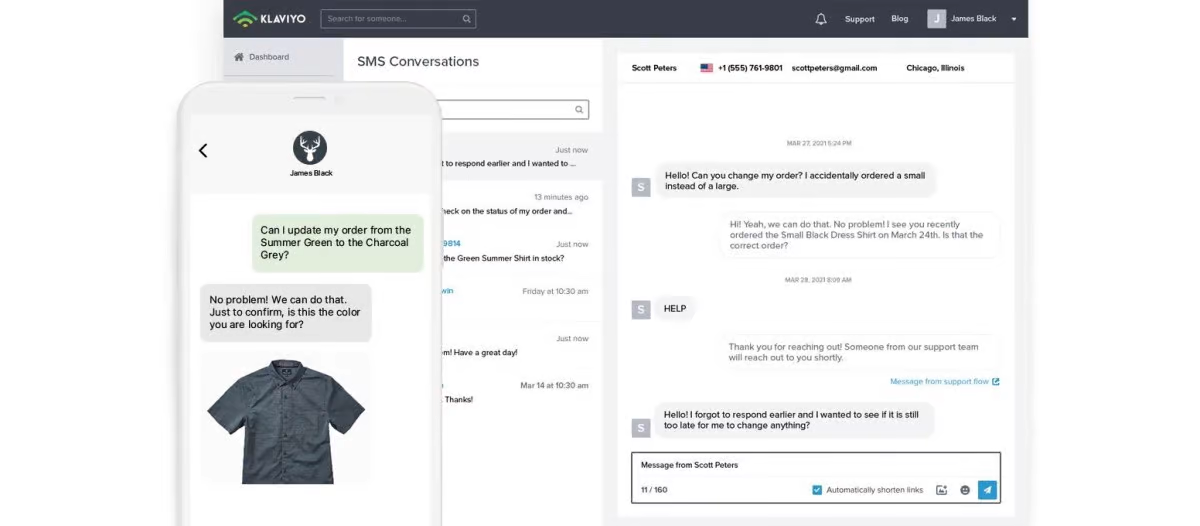Click the Klaviyo logo in header
This screenshot has width=1200, height=526.
pyautogui.click(x=269, y=19)
